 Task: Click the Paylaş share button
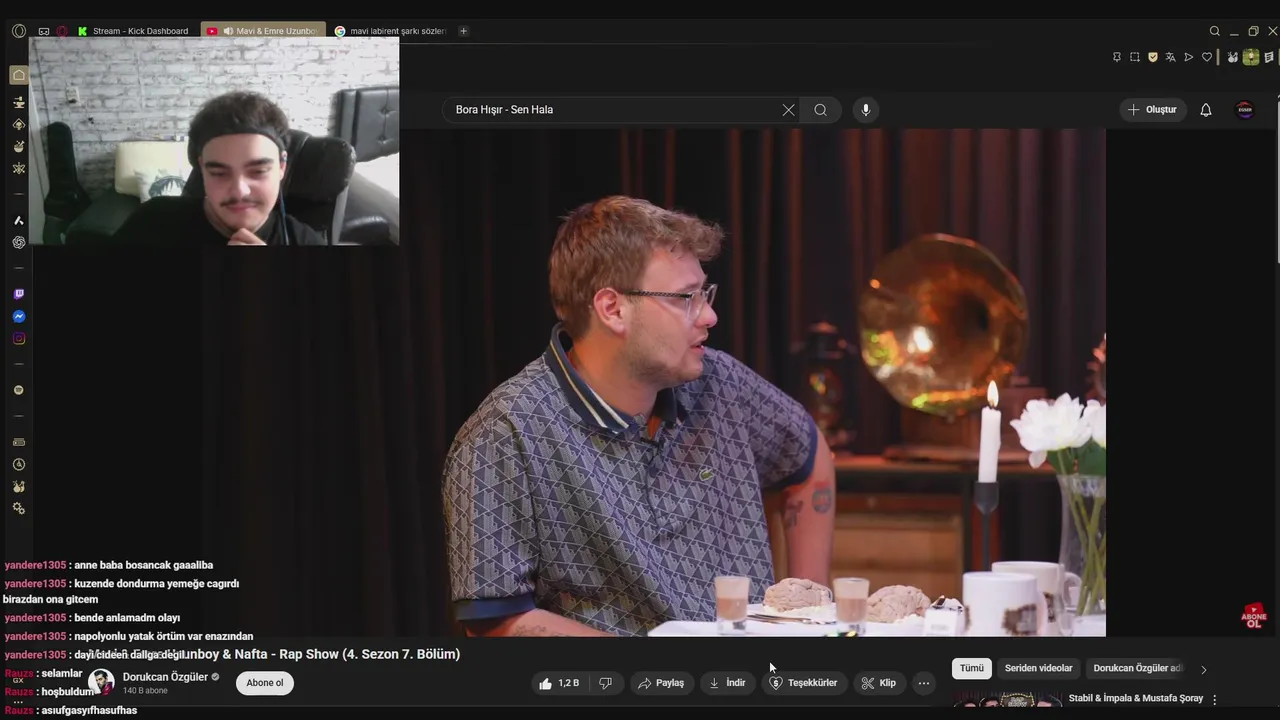tap(662, 683)
